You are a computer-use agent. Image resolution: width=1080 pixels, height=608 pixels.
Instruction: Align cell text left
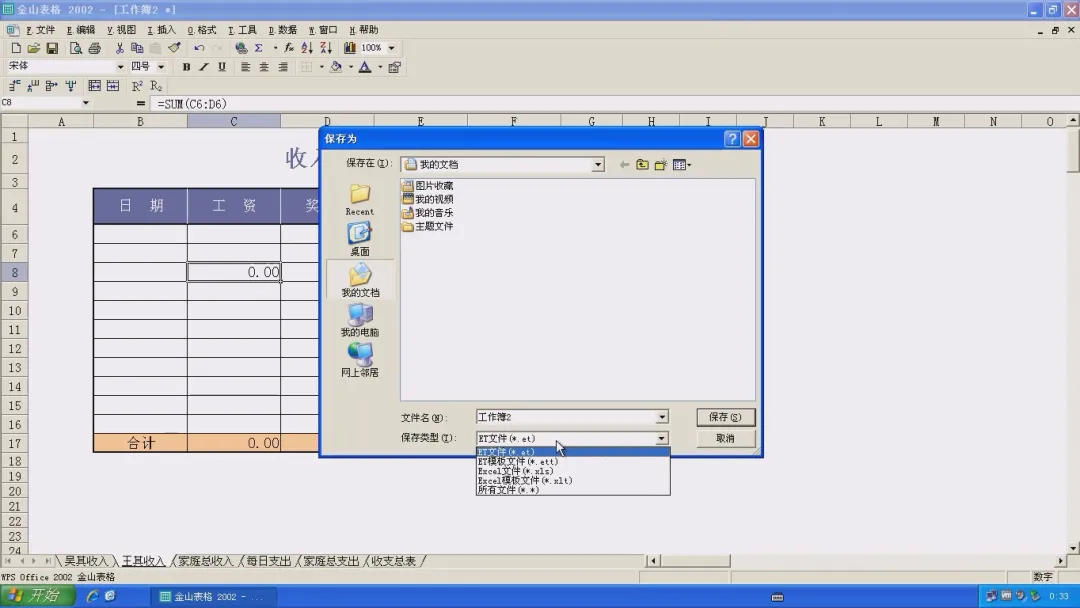245,67
